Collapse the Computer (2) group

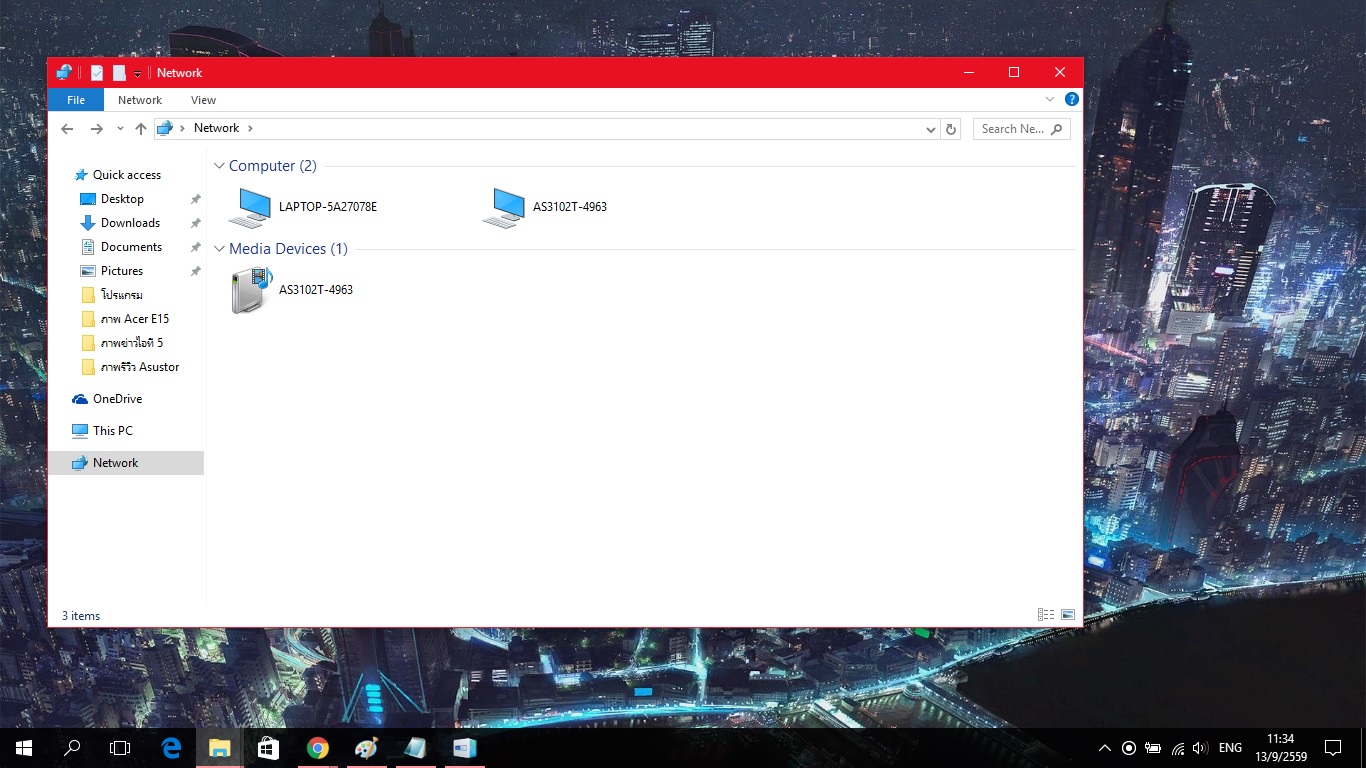pos(219,166)
